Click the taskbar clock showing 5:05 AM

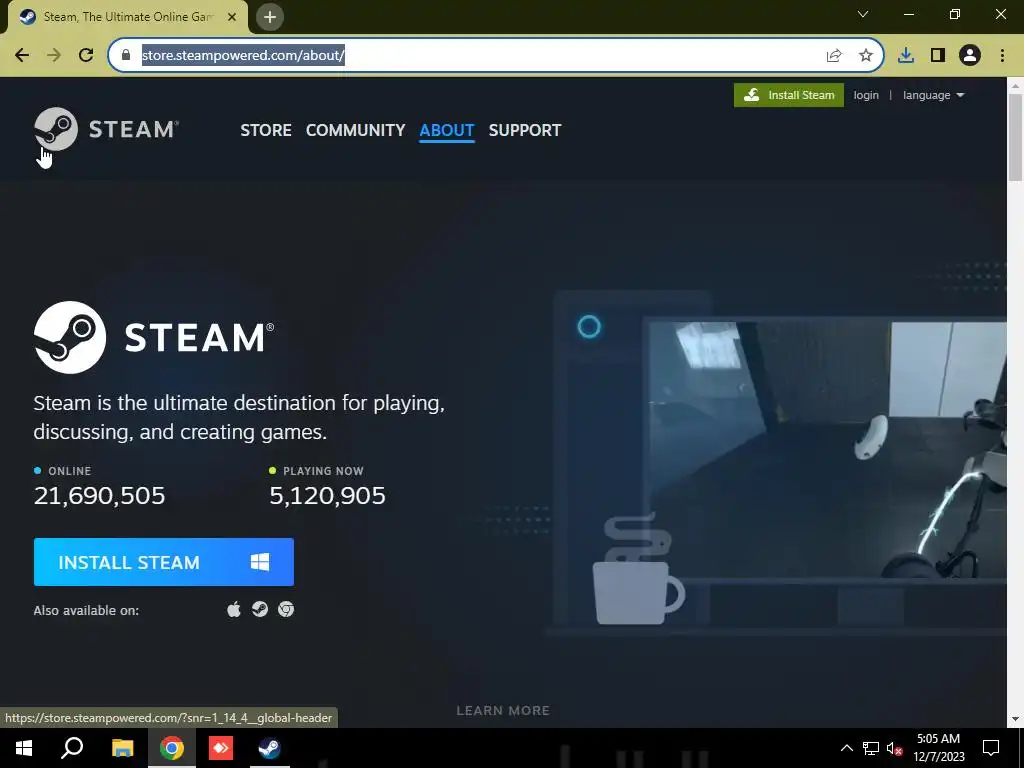tap(938, 748)
